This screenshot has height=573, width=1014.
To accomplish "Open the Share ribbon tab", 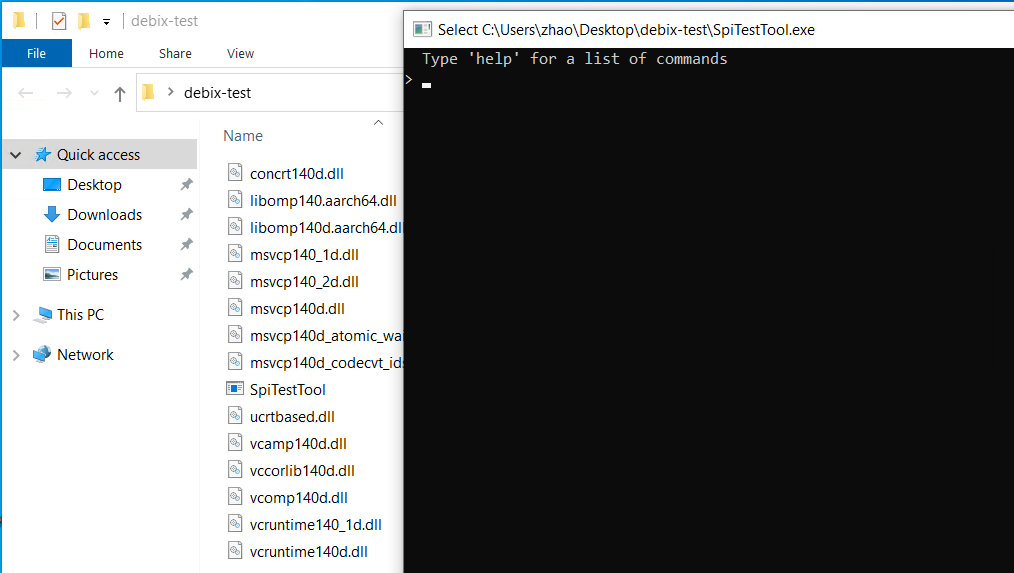I will click(175, 53).
